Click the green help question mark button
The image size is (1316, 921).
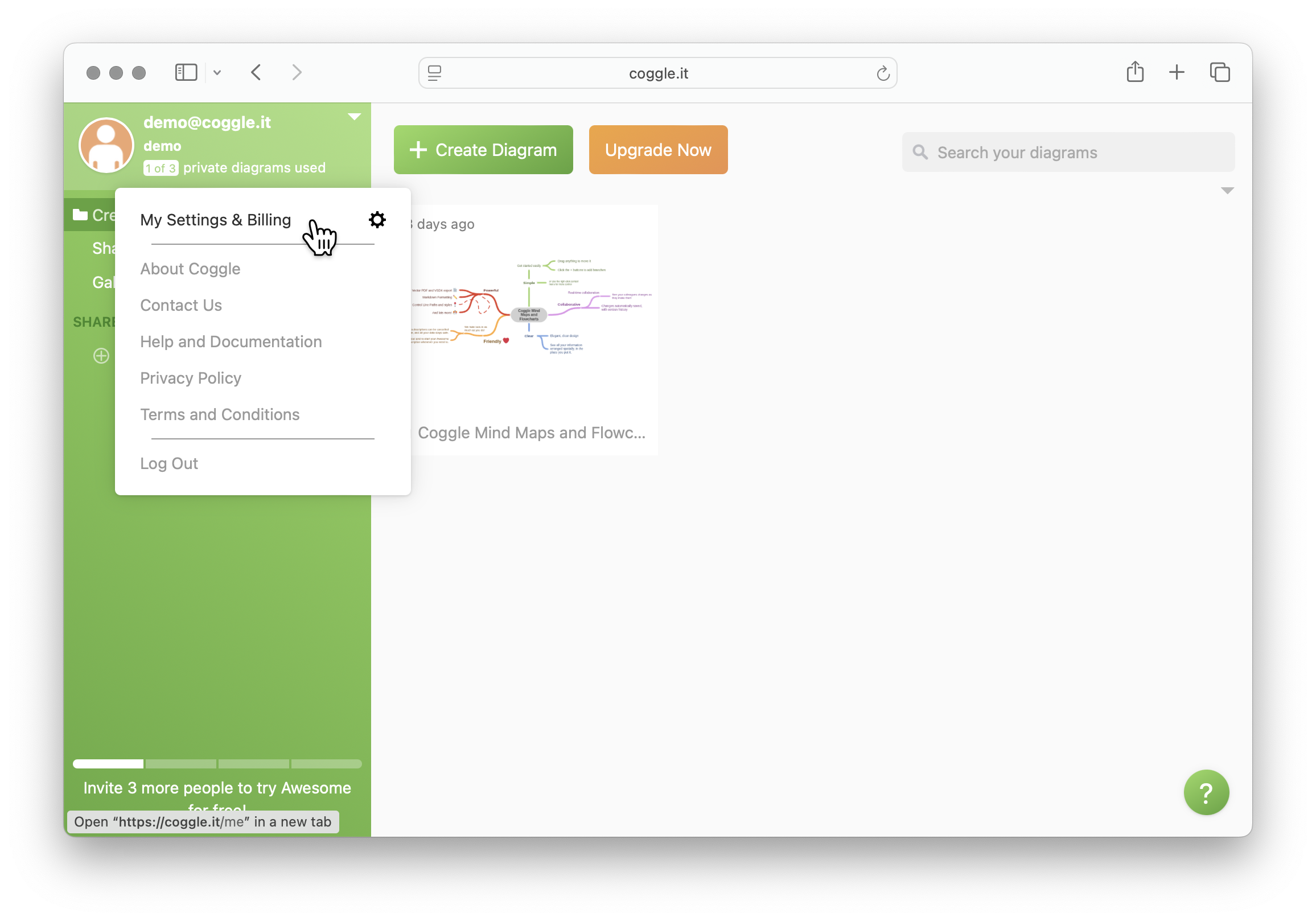coord(1206,792)
